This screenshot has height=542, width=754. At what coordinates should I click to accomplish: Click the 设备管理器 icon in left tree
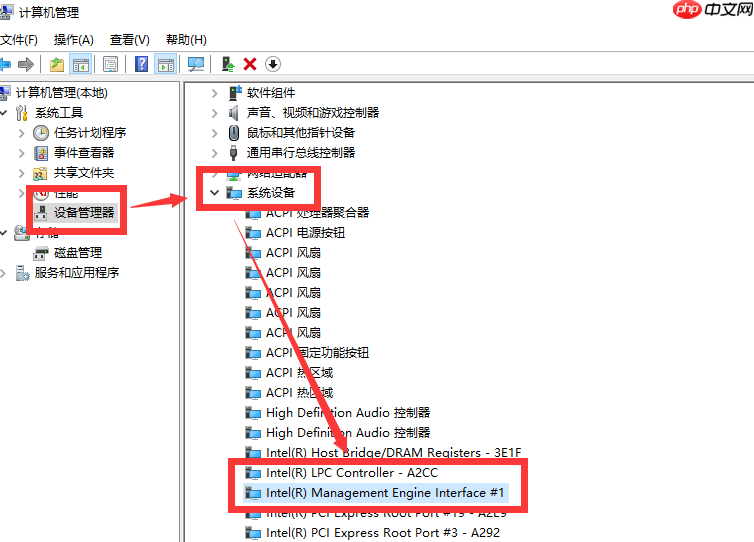click(41, 213)
